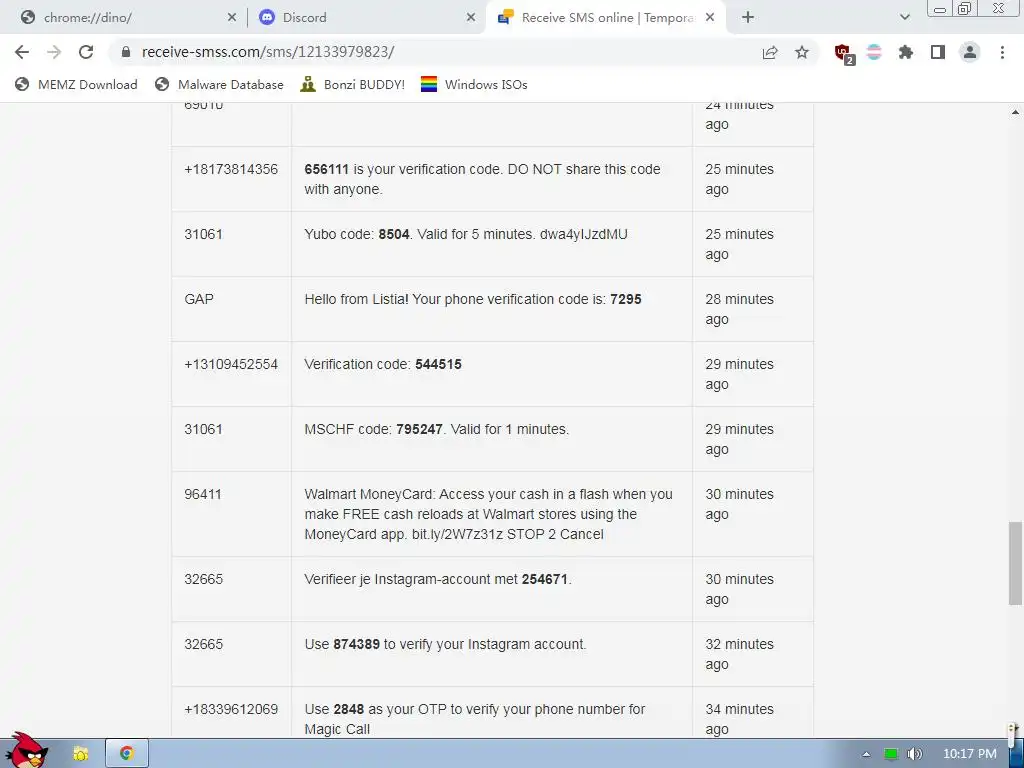This screenshot has height=768, width=1024.
Task: Reload the receive-smss page
Action: point(86,52)
